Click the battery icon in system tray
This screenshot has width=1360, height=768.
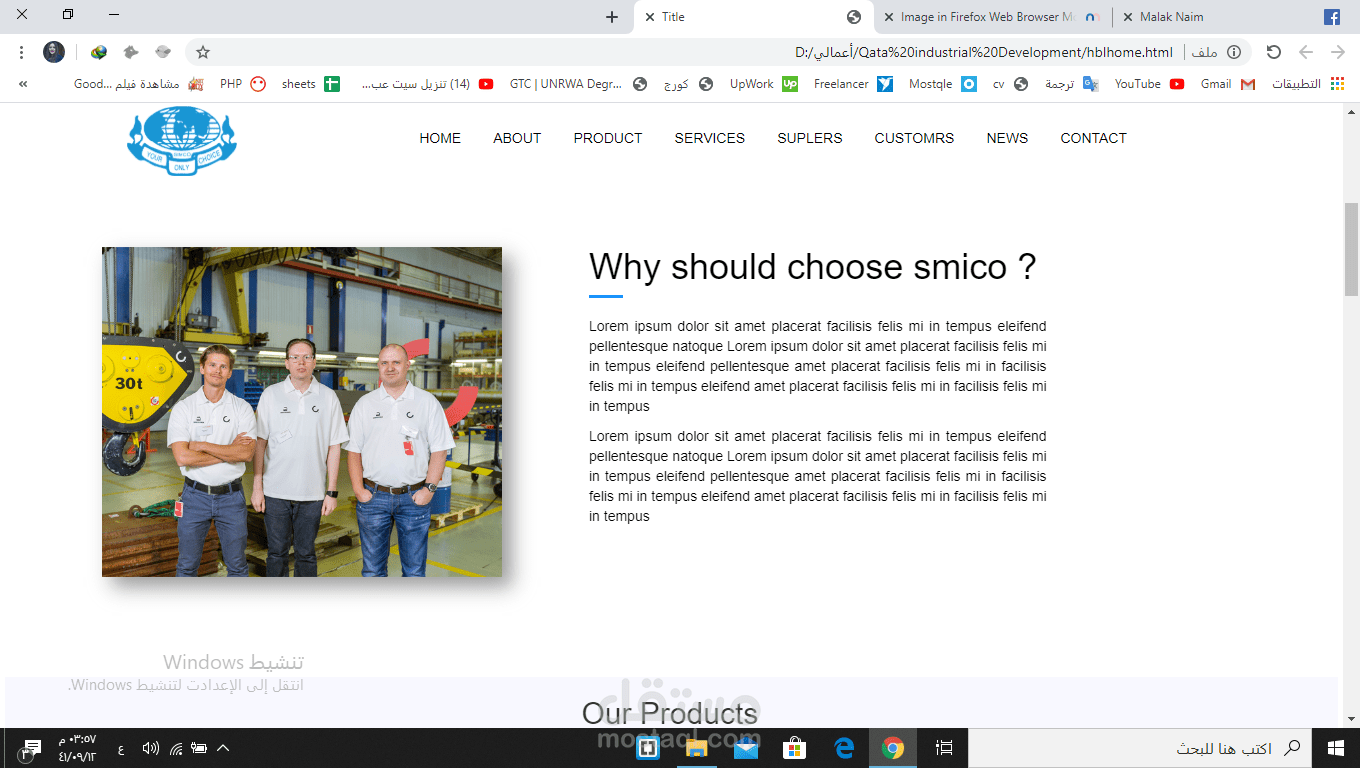coord(199,748)
